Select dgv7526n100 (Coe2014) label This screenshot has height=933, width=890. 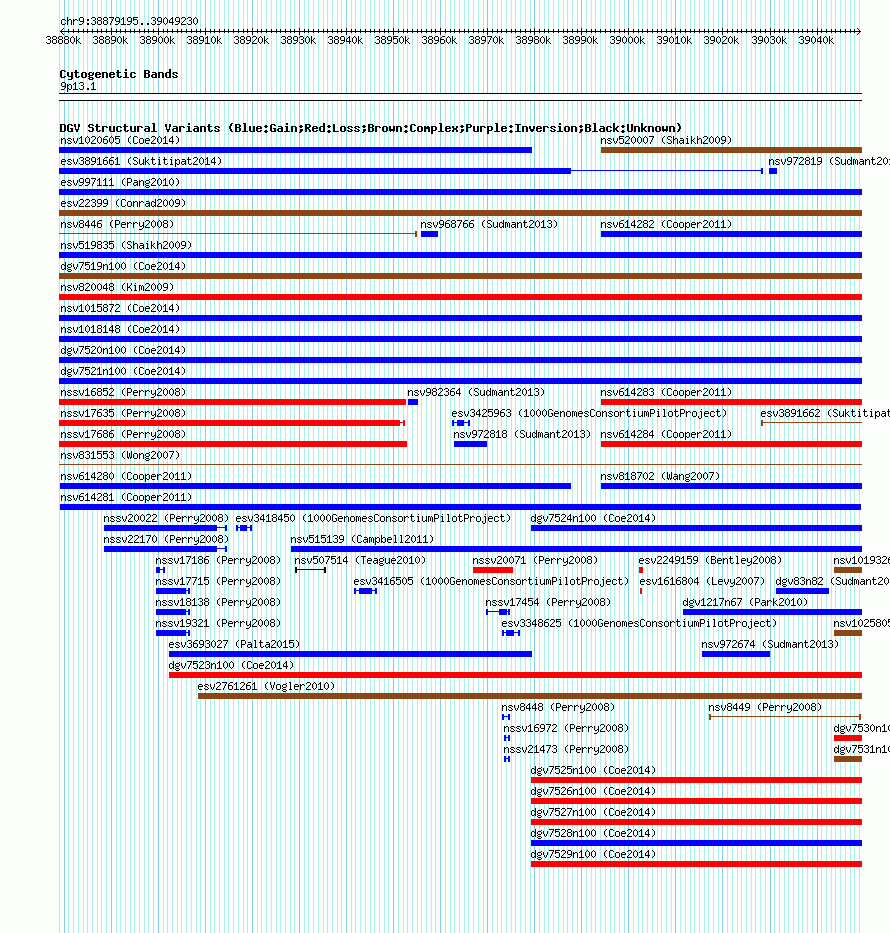[x=593, y=791]
